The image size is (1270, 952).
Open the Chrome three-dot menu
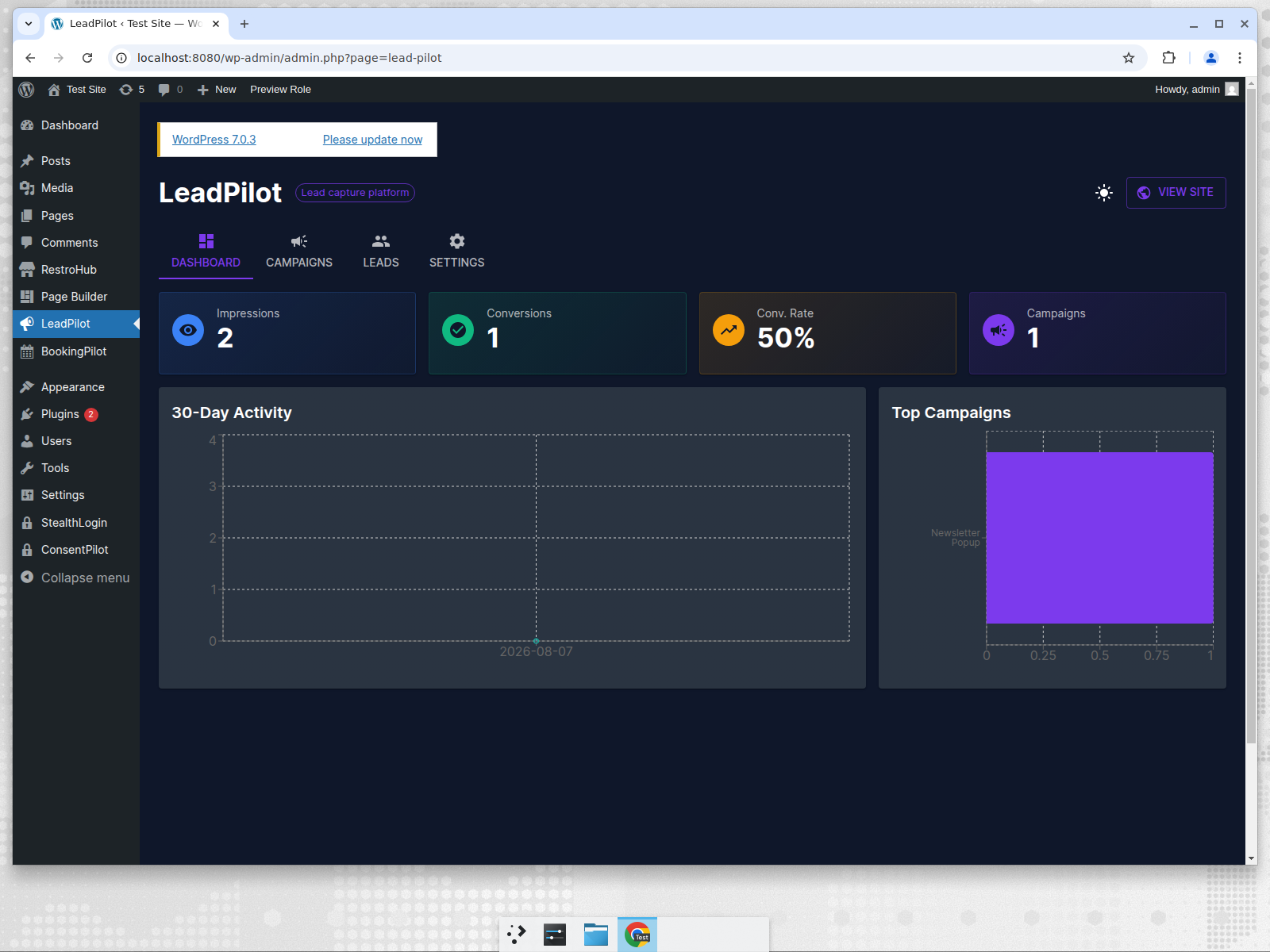[x=1240, y=58]
